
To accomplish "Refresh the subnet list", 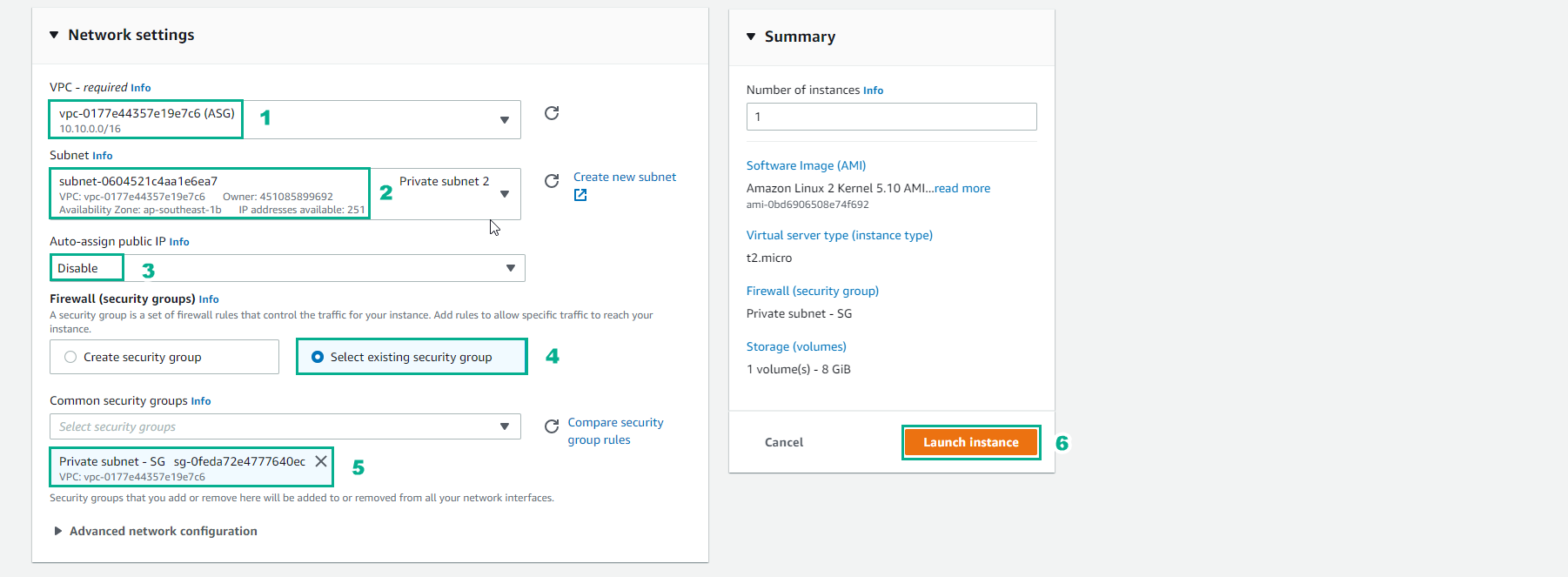I will pyautogui.click(x=552, y=181).
